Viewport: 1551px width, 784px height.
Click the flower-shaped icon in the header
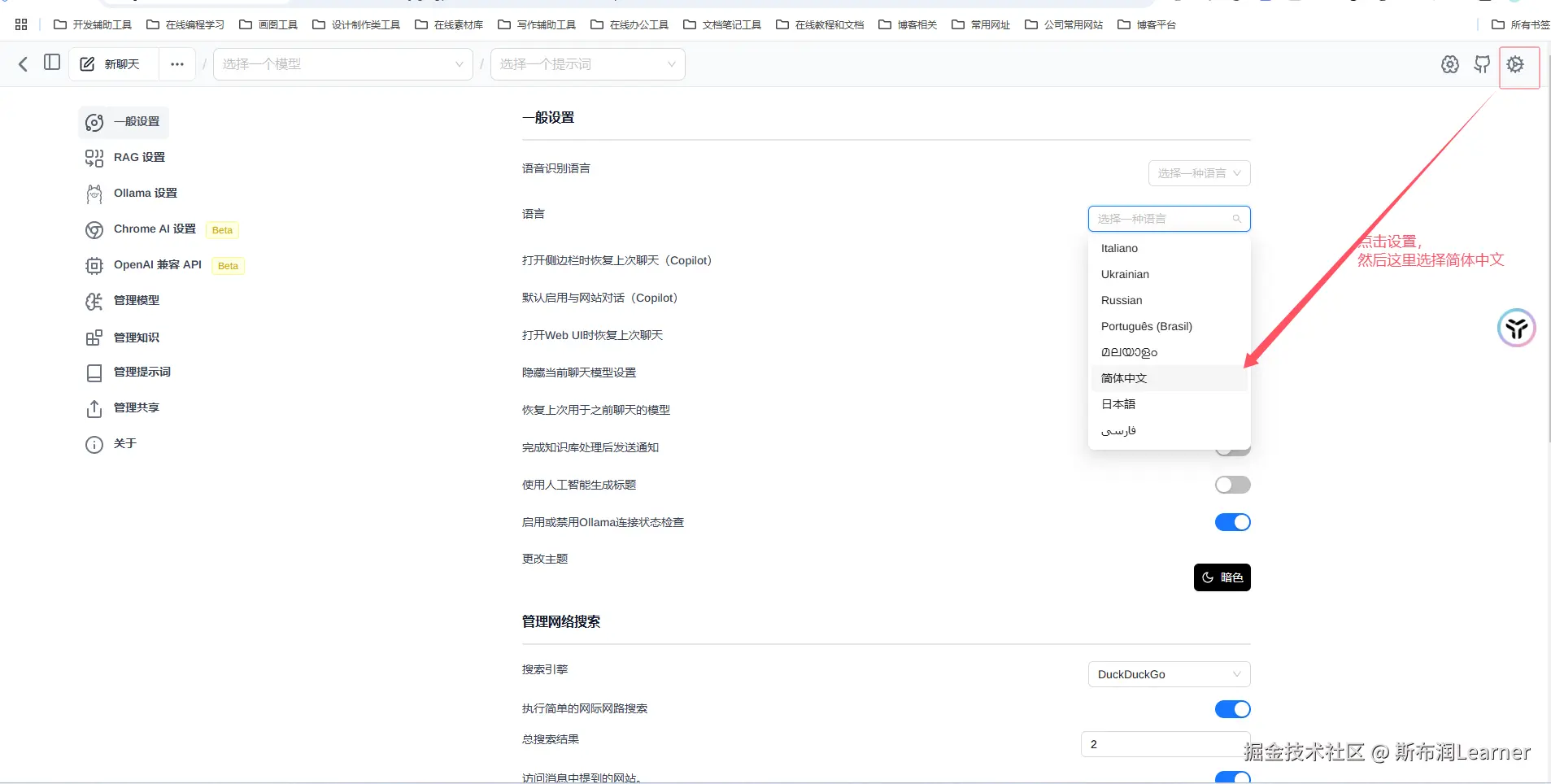pyautogui.click(x=1450, y=64)
